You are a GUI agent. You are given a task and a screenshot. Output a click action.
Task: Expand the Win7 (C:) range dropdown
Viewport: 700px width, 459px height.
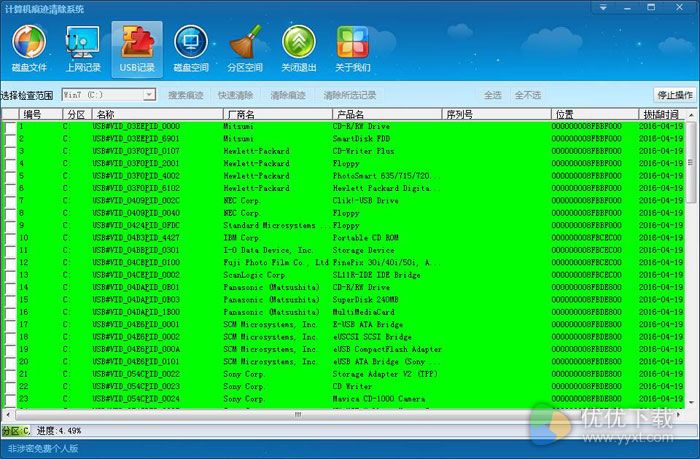150,95
